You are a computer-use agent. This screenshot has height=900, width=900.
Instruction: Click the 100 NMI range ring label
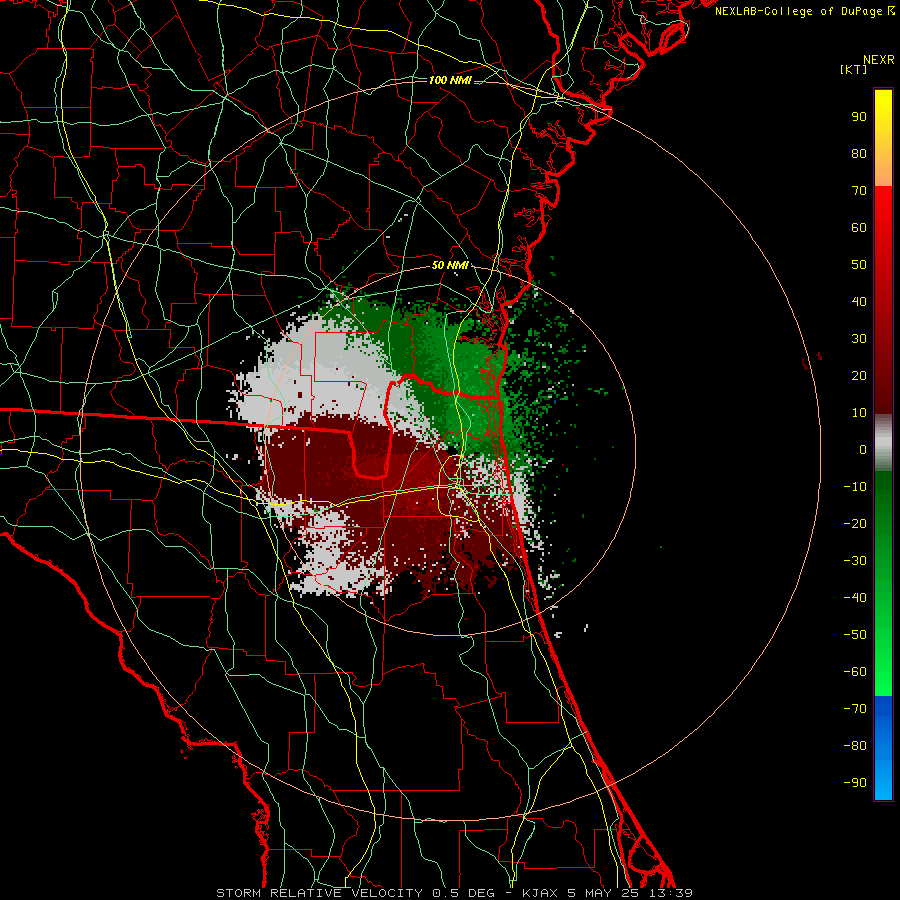tap(451, 80)
